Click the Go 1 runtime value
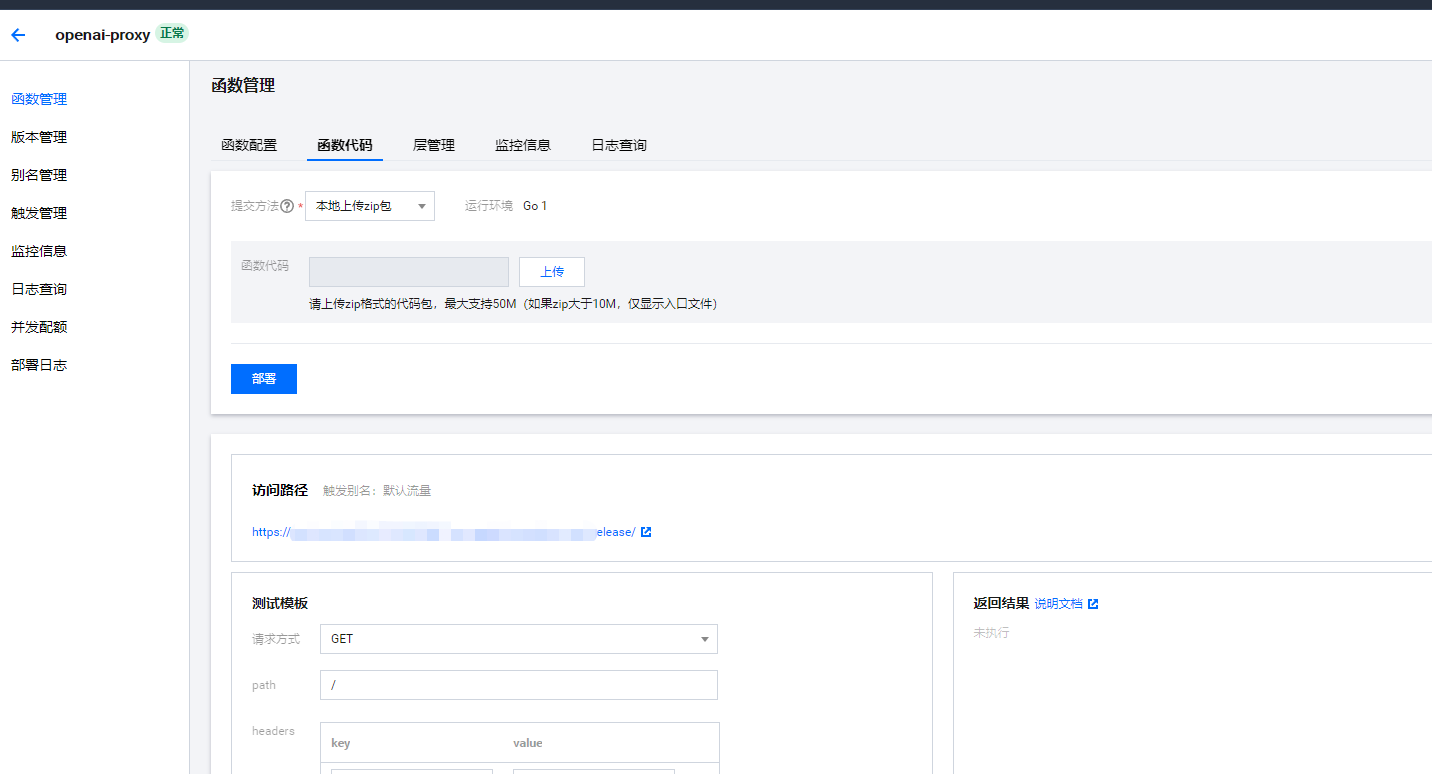The height and width of the screenshot is (774, 1432). [535, 206]
